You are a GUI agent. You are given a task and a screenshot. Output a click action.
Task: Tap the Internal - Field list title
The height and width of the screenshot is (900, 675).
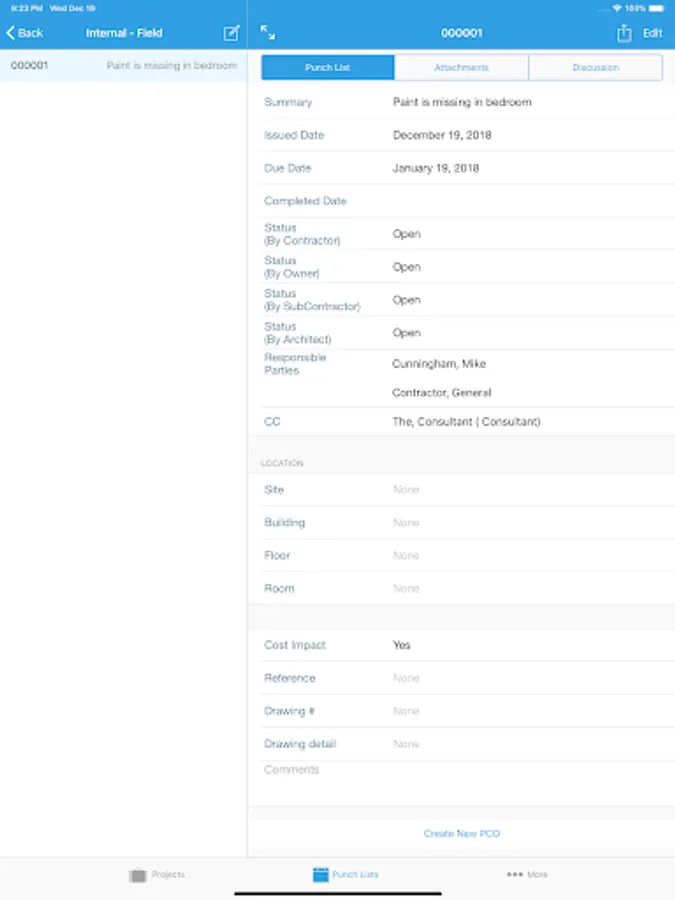pyautogui.click(x=124, y=33)
